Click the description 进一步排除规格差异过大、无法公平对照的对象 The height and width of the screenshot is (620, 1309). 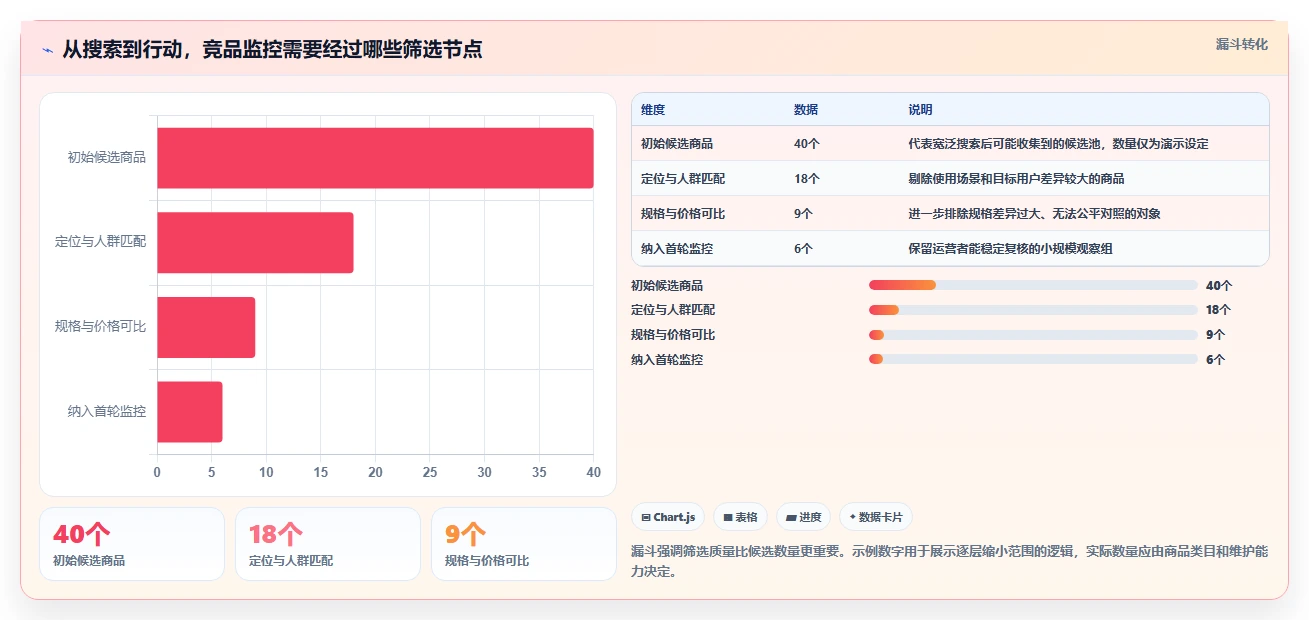1035,214
